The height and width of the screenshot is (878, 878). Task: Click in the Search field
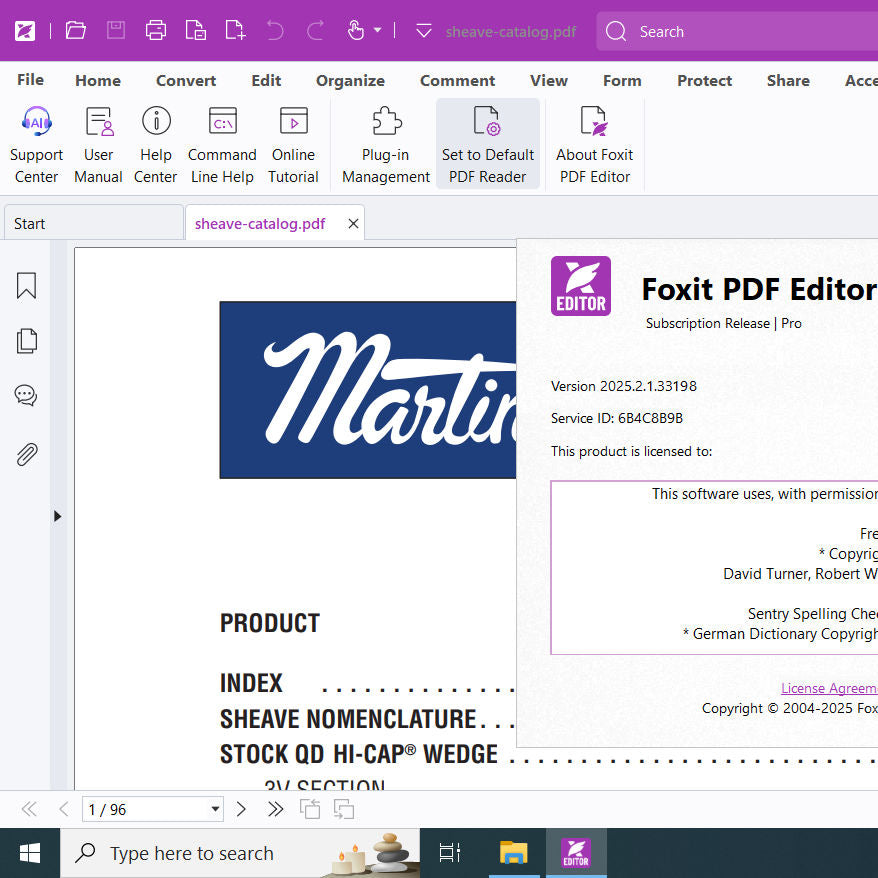pyautogui.click(x=737, y=31)
